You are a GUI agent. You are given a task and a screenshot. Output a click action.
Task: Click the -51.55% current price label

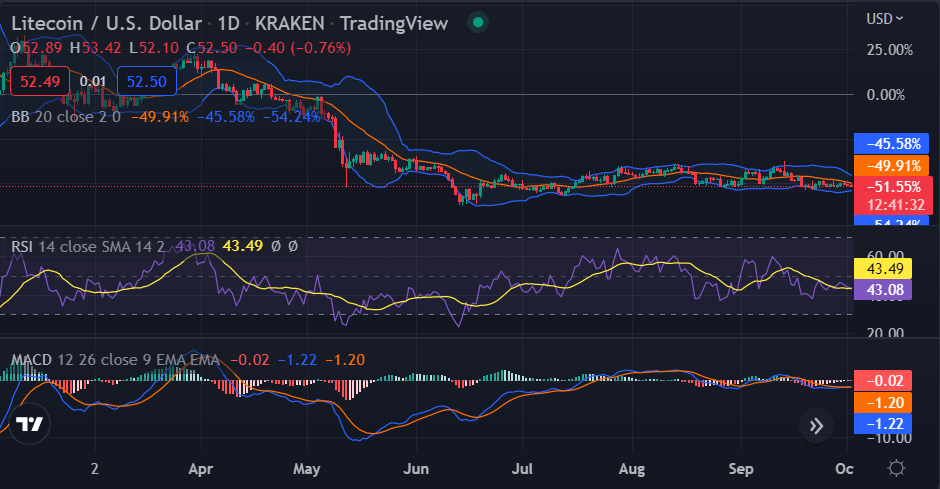tap(893, 187)
